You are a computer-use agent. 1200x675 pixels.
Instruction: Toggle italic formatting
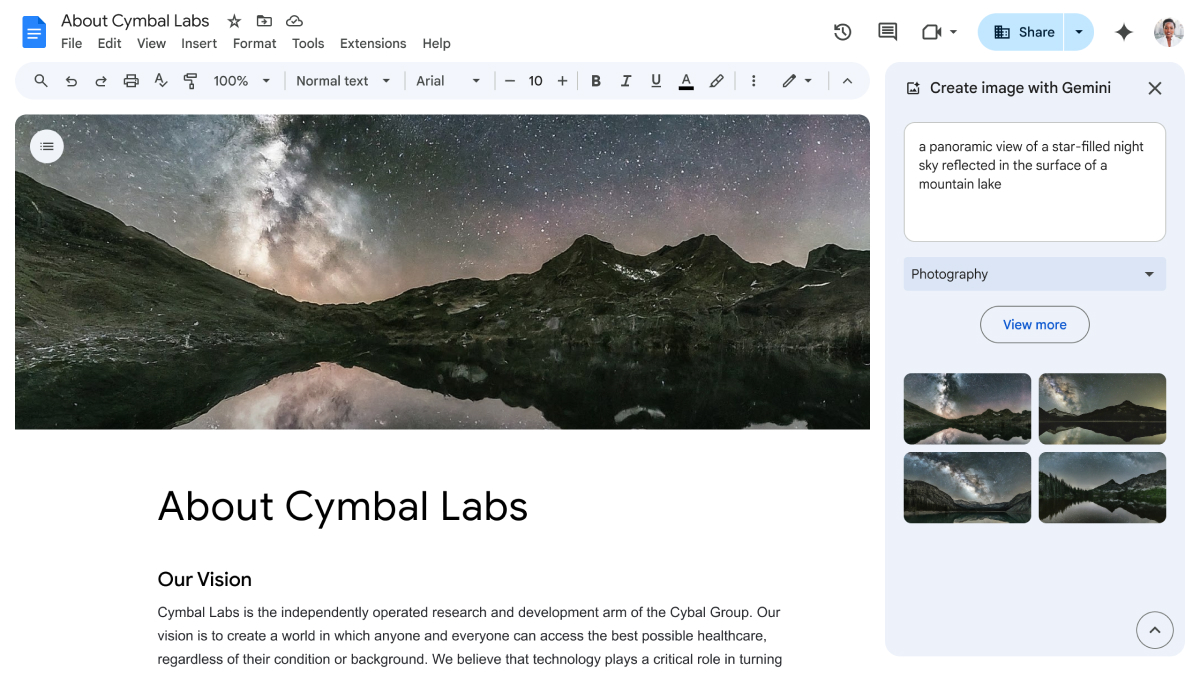click(x=626, y=80)
